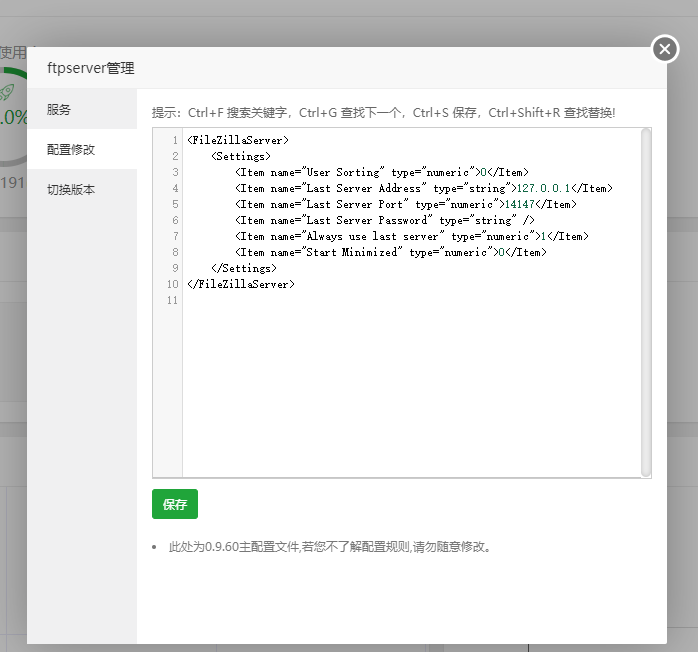Click line number 5 in the gutter
Viewport: 698px width, 652px height.
pos(175,204)
